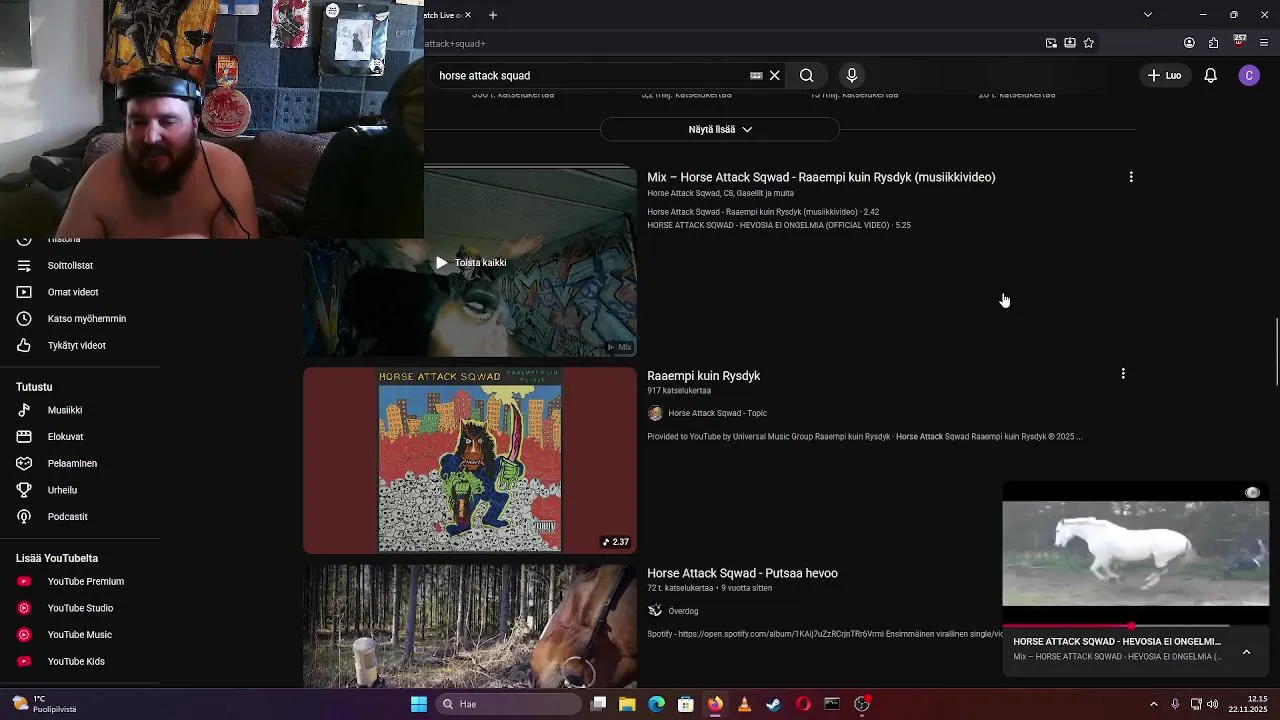Image resolution: width=1280 pixels, height=720 pixels.
Task: Open the Putsaa hevoo video thumbnail
Action: (x=470, y=626)
